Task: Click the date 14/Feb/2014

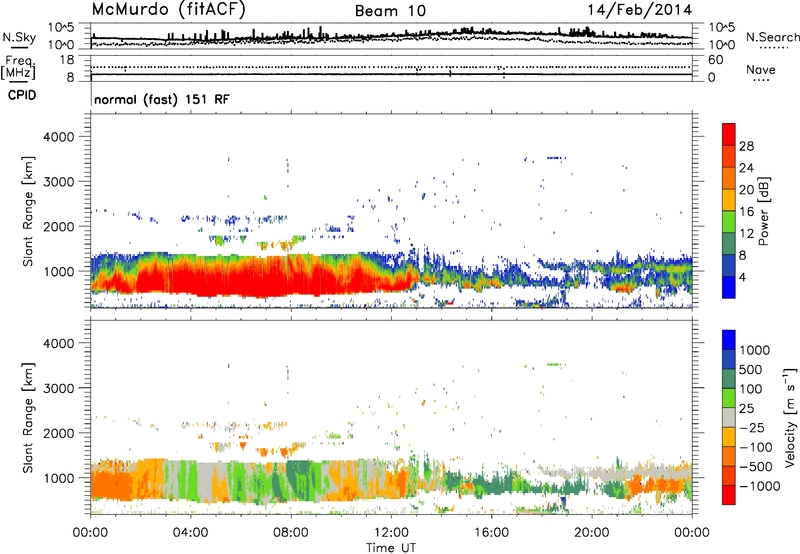Action: (x=639, y=10)
